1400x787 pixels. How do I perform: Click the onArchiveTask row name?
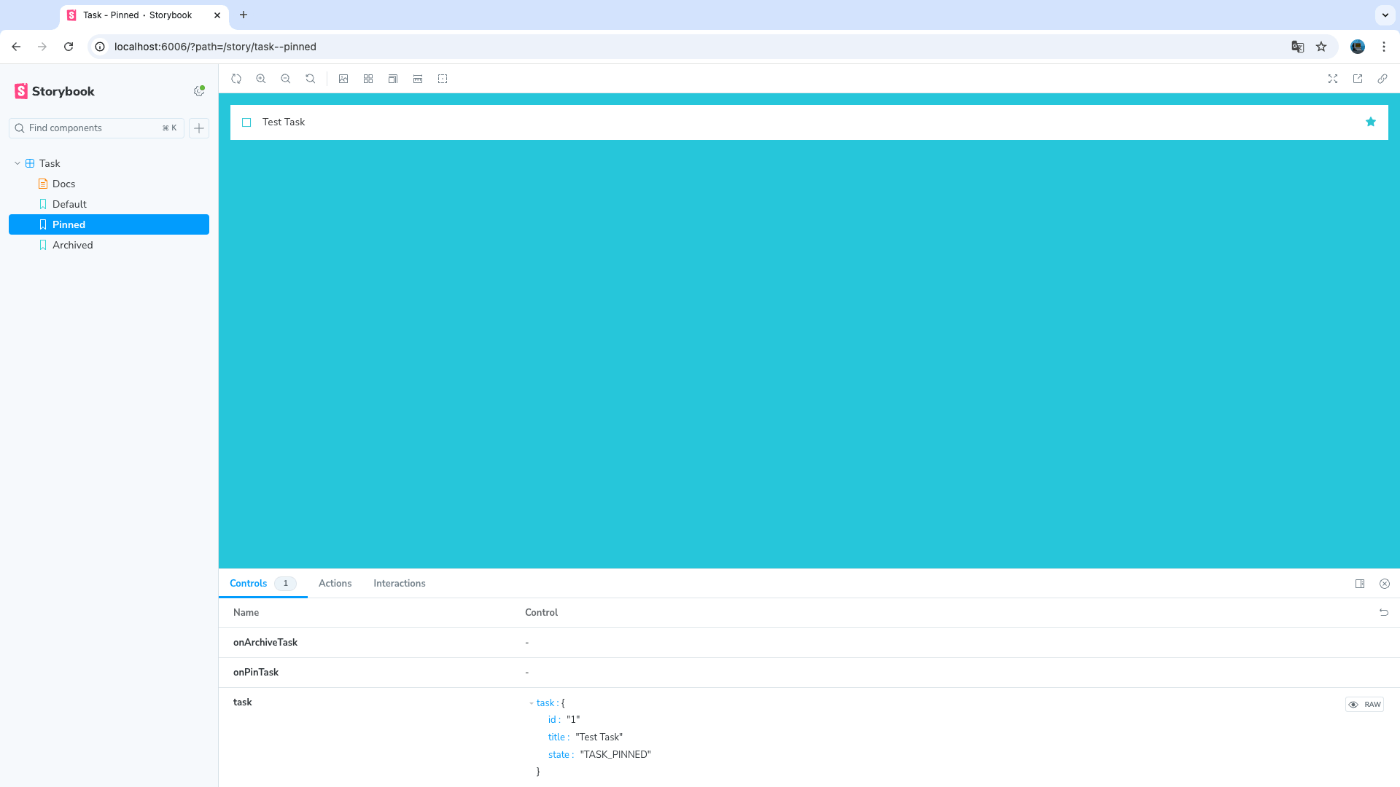click(x=265, y=642)
